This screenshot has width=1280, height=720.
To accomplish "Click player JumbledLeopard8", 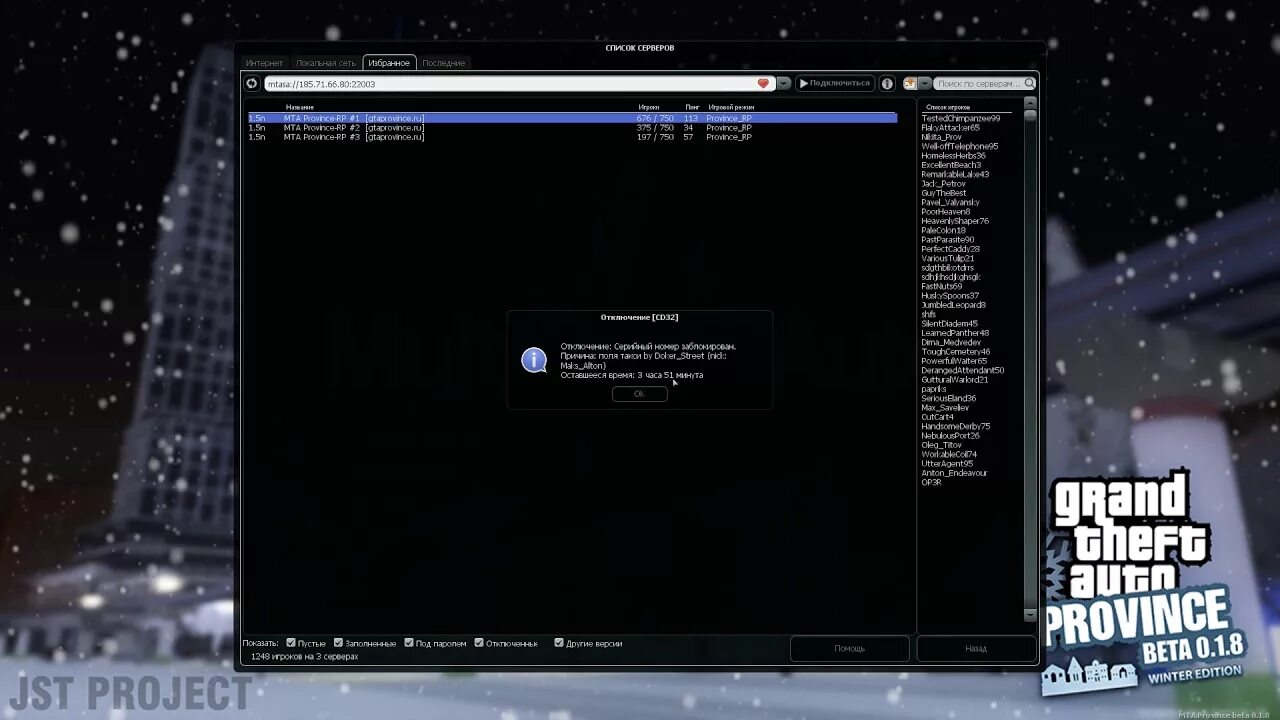I will [x=953, y=305].
